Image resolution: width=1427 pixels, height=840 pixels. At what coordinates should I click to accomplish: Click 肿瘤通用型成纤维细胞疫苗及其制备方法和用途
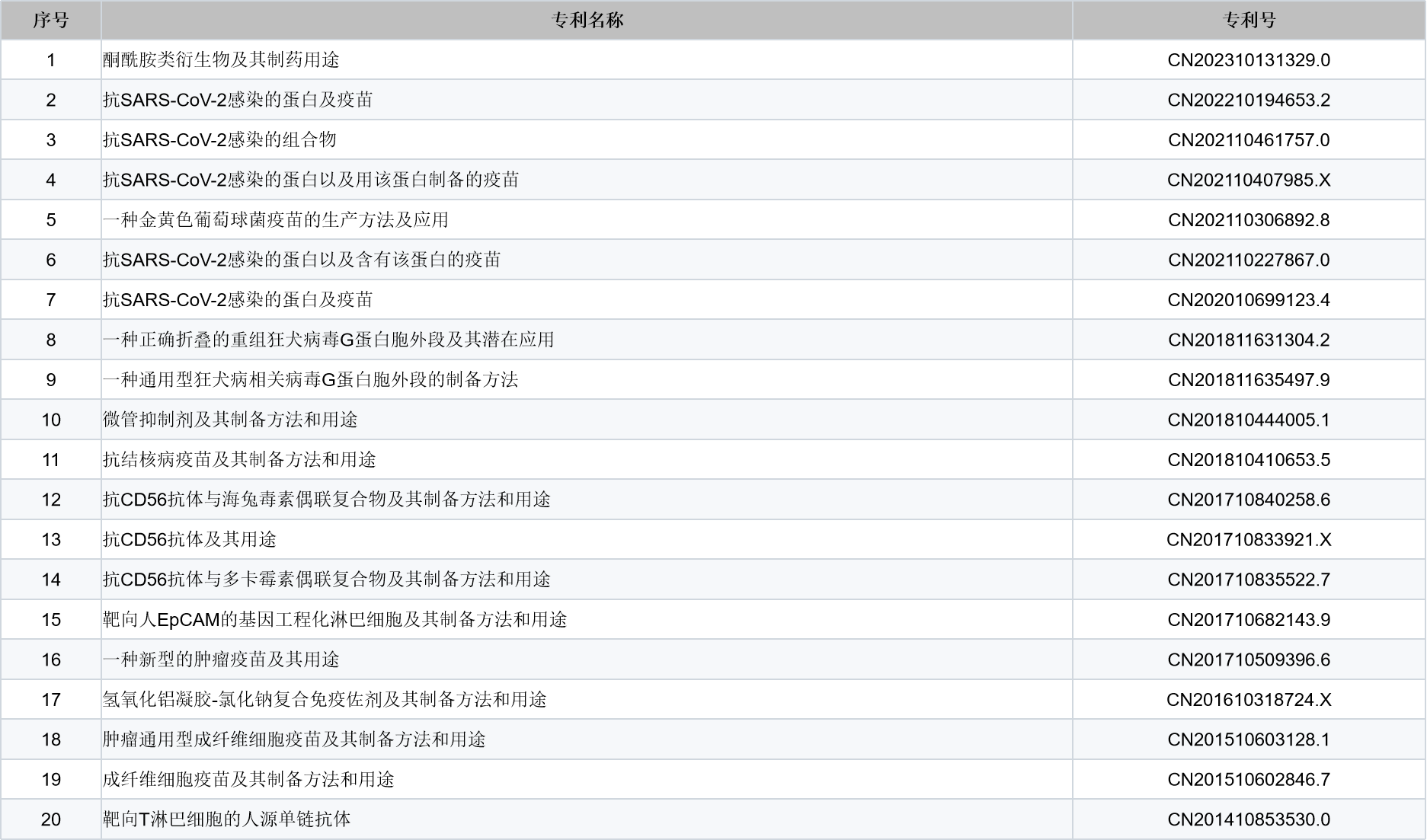coord(294,739)
